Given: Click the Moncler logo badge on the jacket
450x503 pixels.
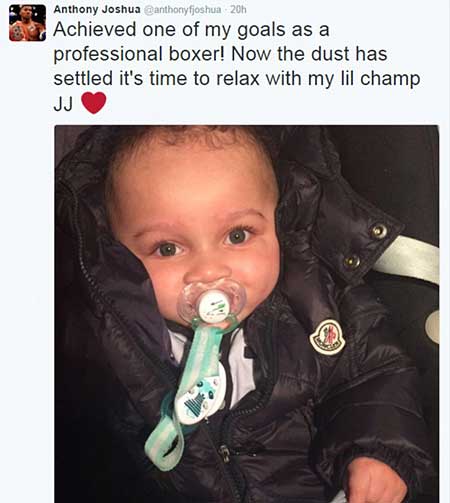Looking at the screenshot, I should click(327, 337).
